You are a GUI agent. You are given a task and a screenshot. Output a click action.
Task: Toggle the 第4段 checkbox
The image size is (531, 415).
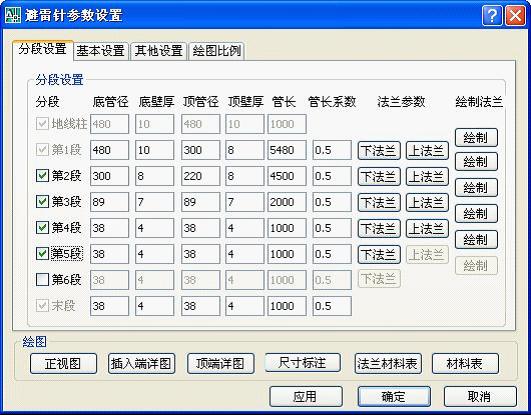click(42, 228)
